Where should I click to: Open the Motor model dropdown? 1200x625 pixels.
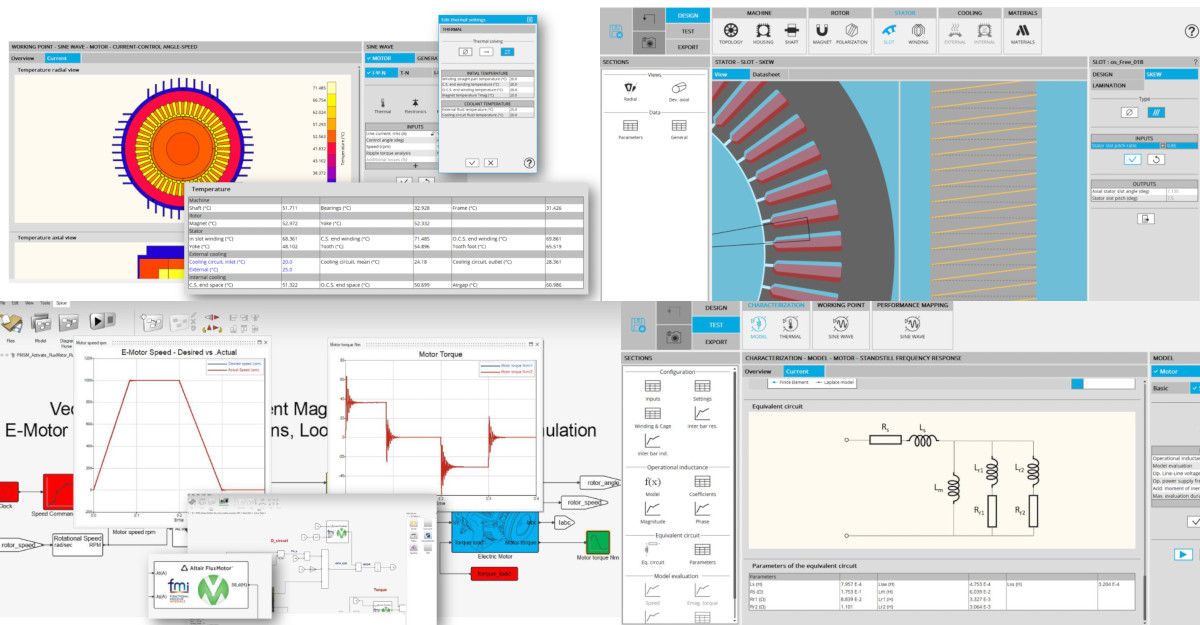(x=1174, y=372)
